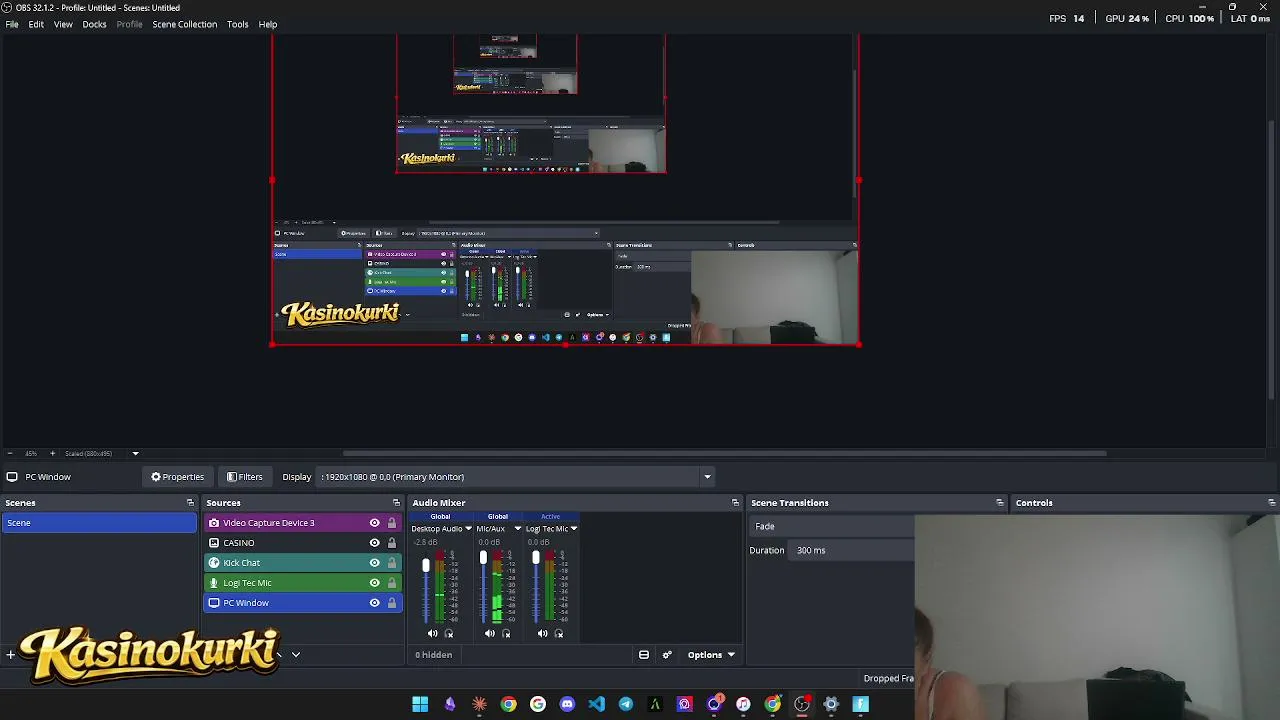This screenshot has width=1280, height=720.
Task: Hide the PC Window source
Action: (375, 603)
